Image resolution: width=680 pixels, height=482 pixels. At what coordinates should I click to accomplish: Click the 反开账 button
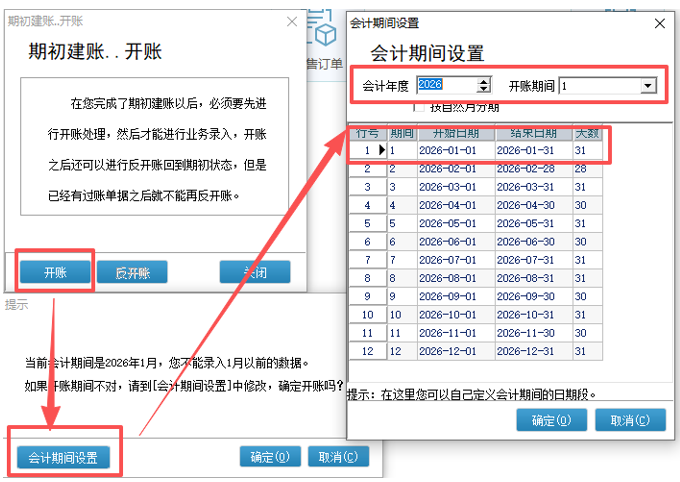click(131, 272)
